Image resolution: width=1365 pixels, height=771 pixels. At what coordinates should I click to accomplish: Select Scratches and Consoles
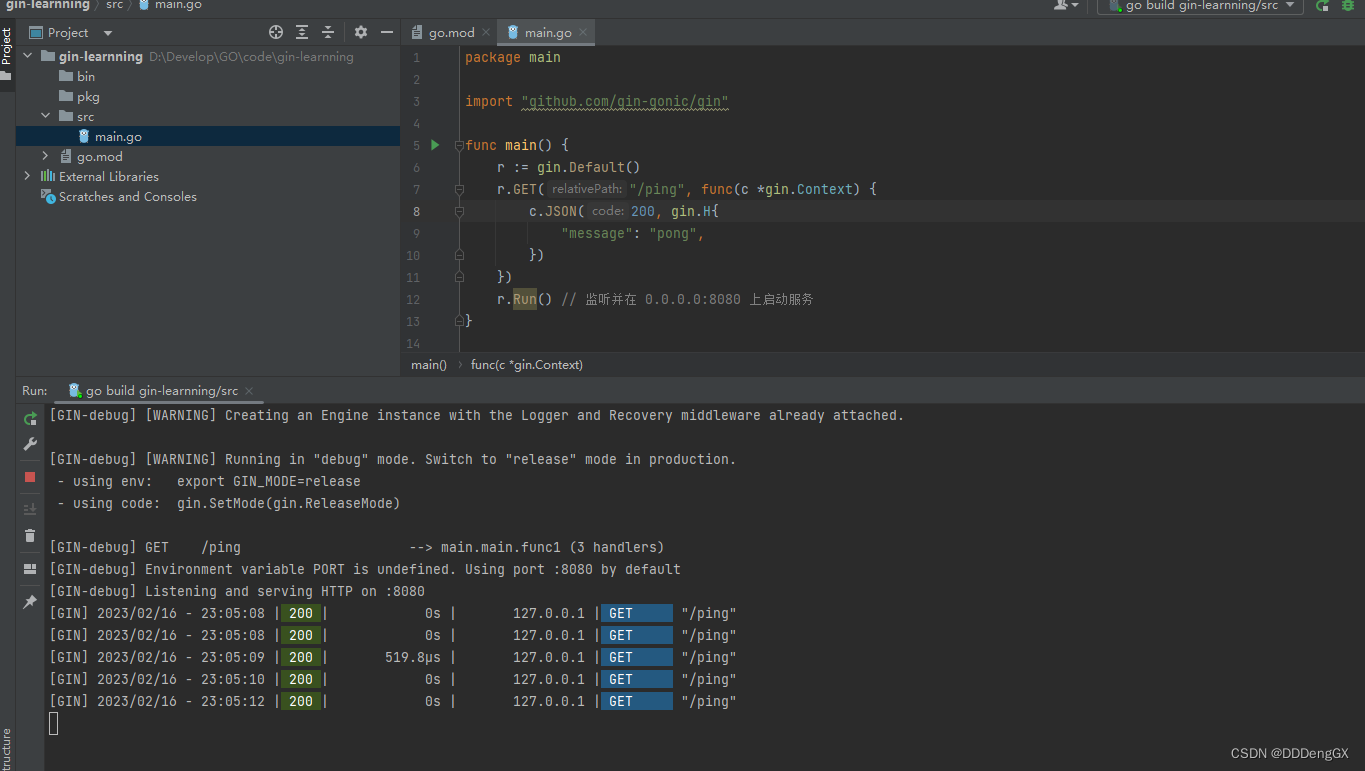[127, 197]
